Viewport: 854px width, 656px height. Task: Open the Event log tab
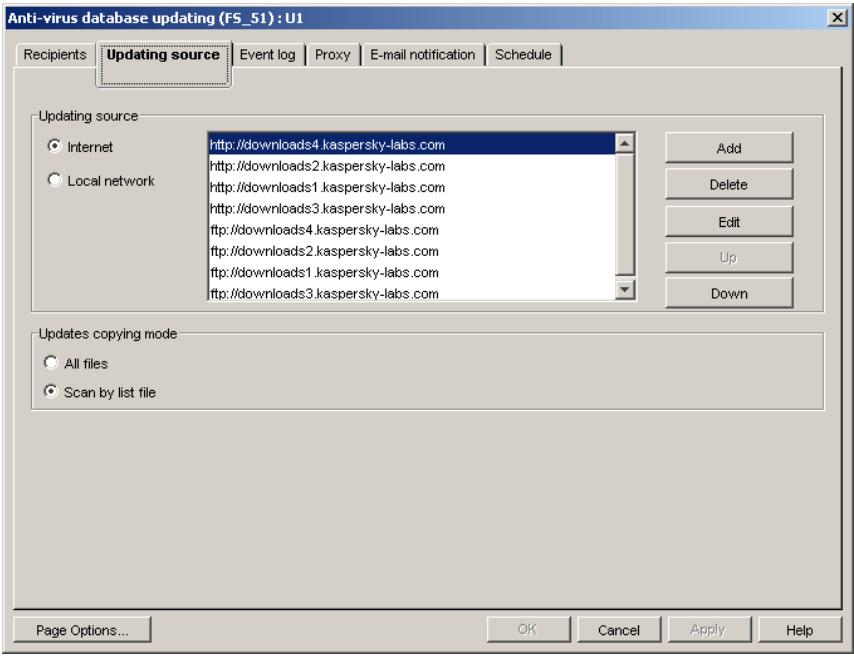coord(267,54)
